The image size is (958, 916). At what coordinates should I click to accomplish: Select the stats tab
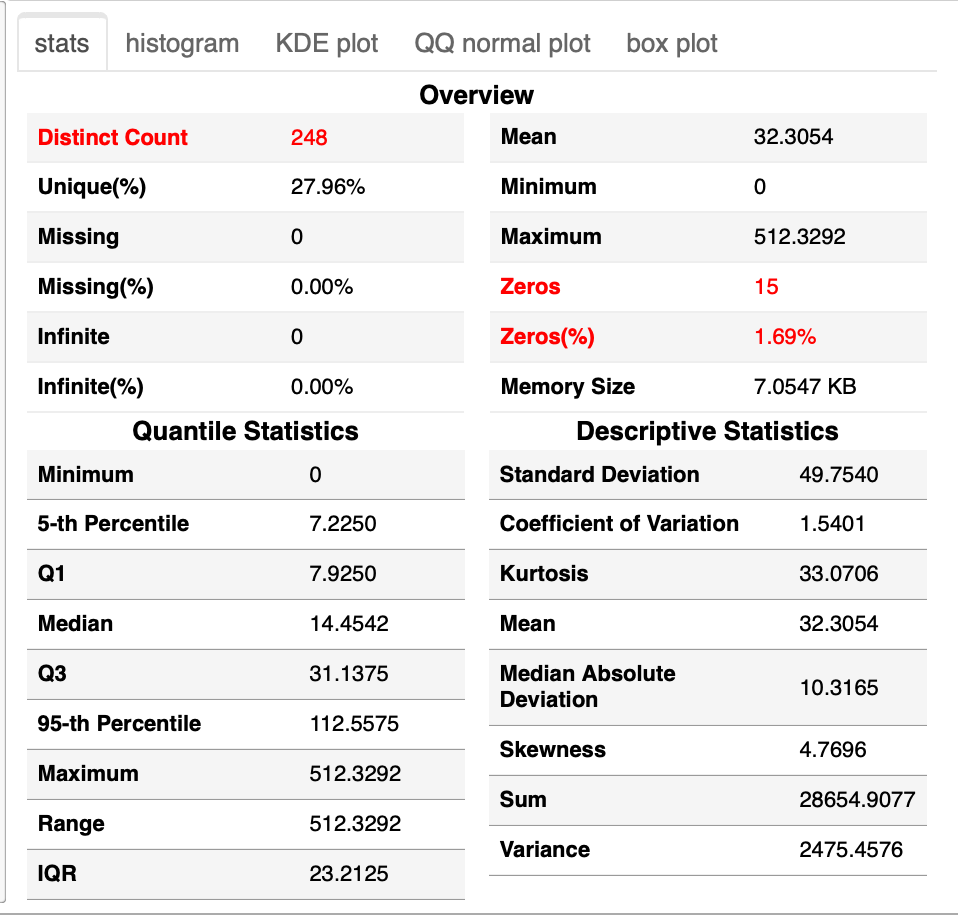(61, 42)
